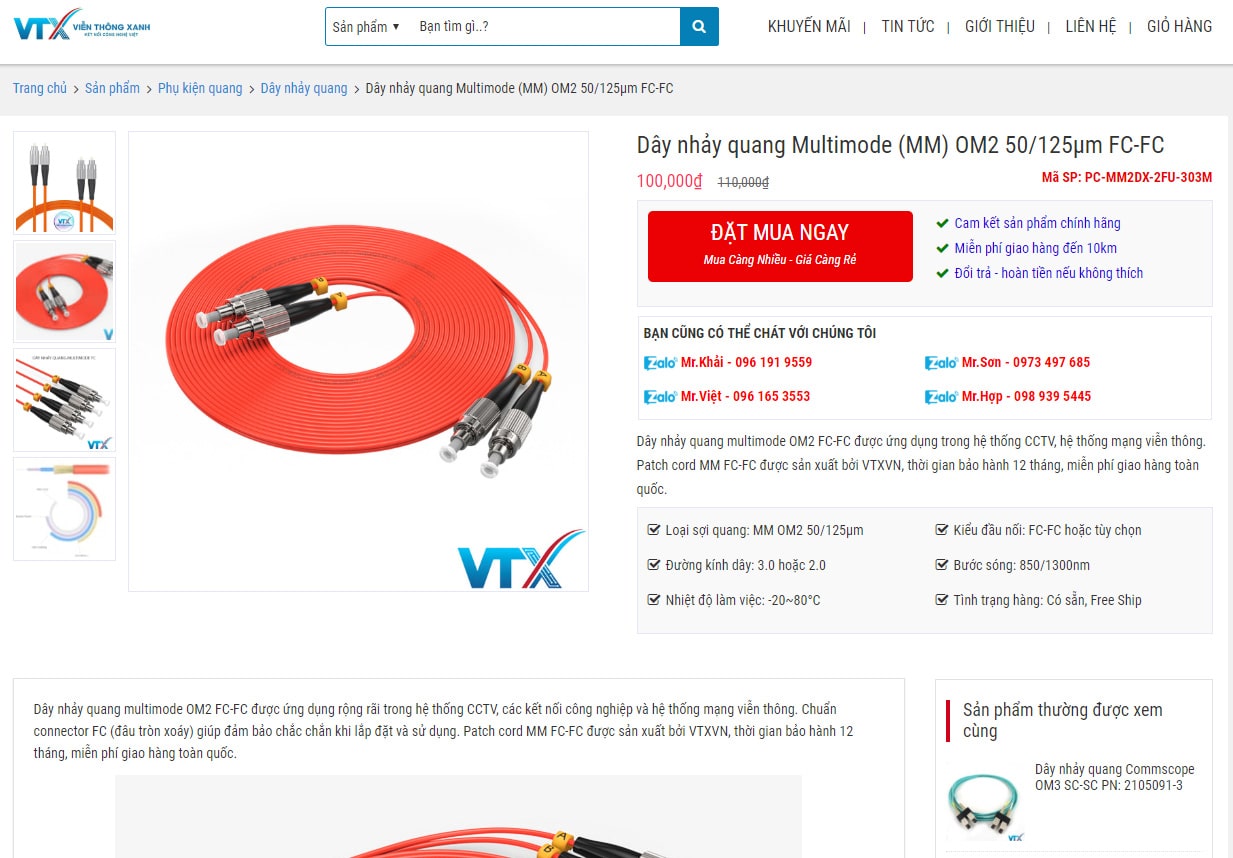Click the search input field
1233x858 pixels.
pos(544,27)
